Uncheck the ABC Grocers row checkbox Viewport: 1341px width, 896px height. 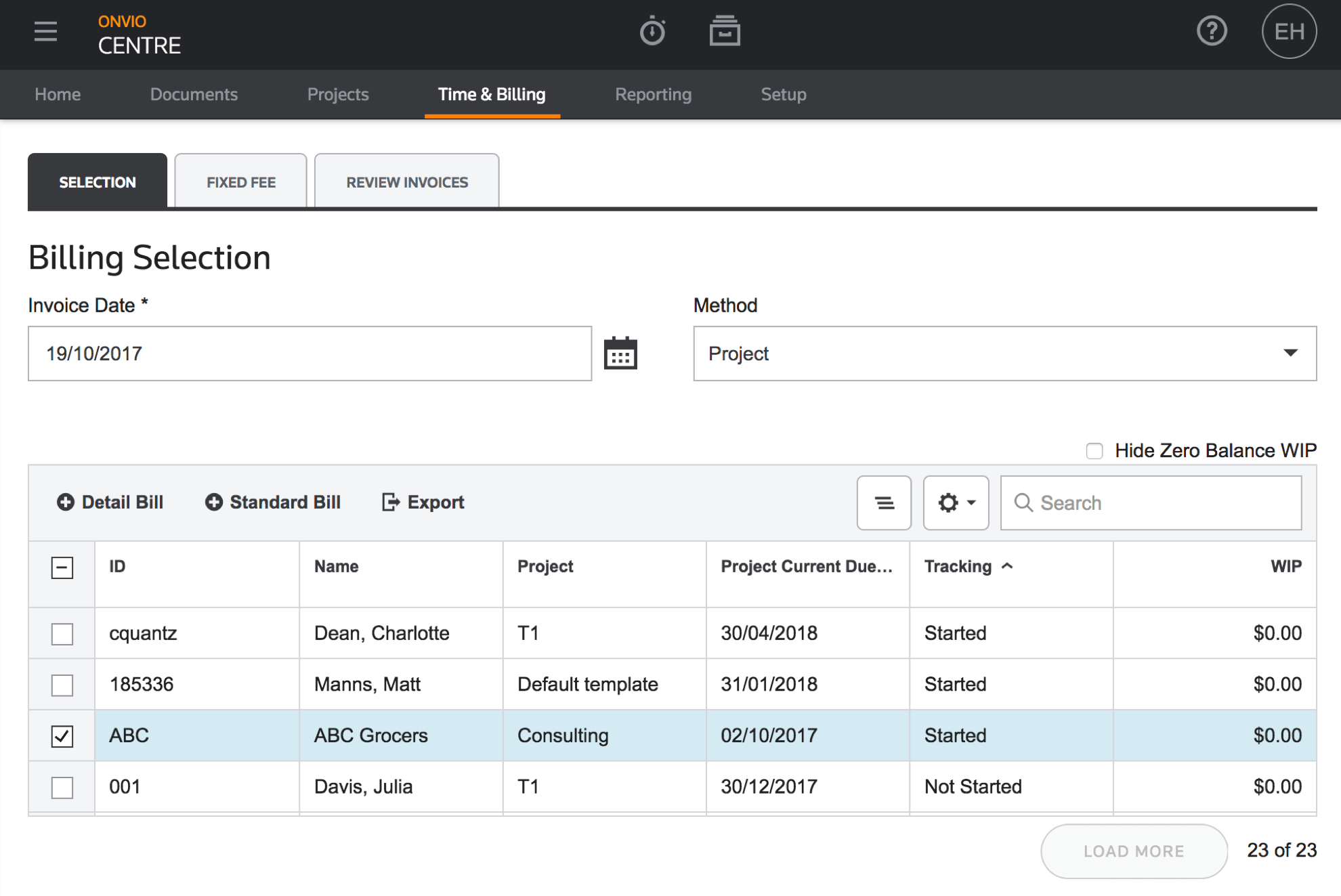[62, 736]
